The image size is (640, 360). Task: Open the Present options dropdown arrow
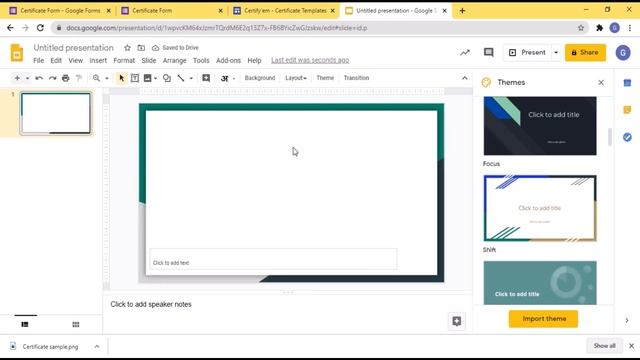[x=556, y=53]
